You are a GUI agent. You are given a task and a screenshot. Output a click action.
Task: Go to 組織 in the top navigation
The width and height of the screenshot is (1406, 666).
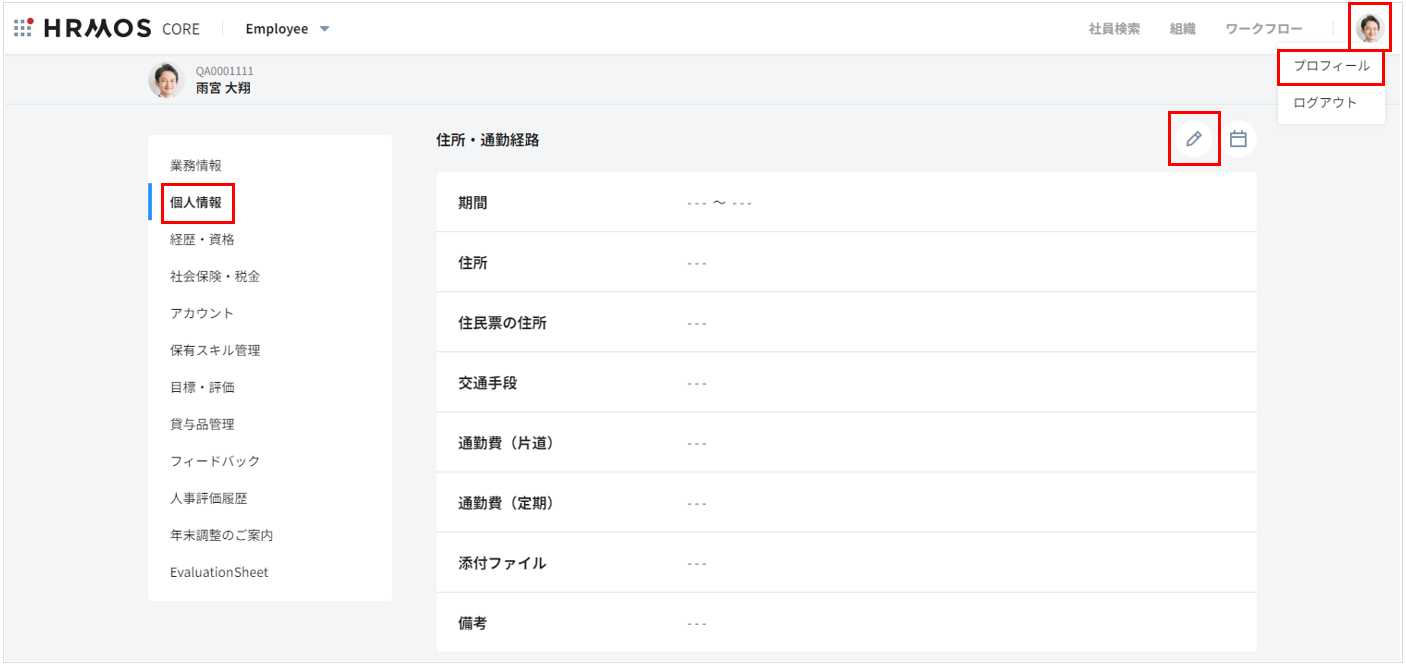(1182, 29)
